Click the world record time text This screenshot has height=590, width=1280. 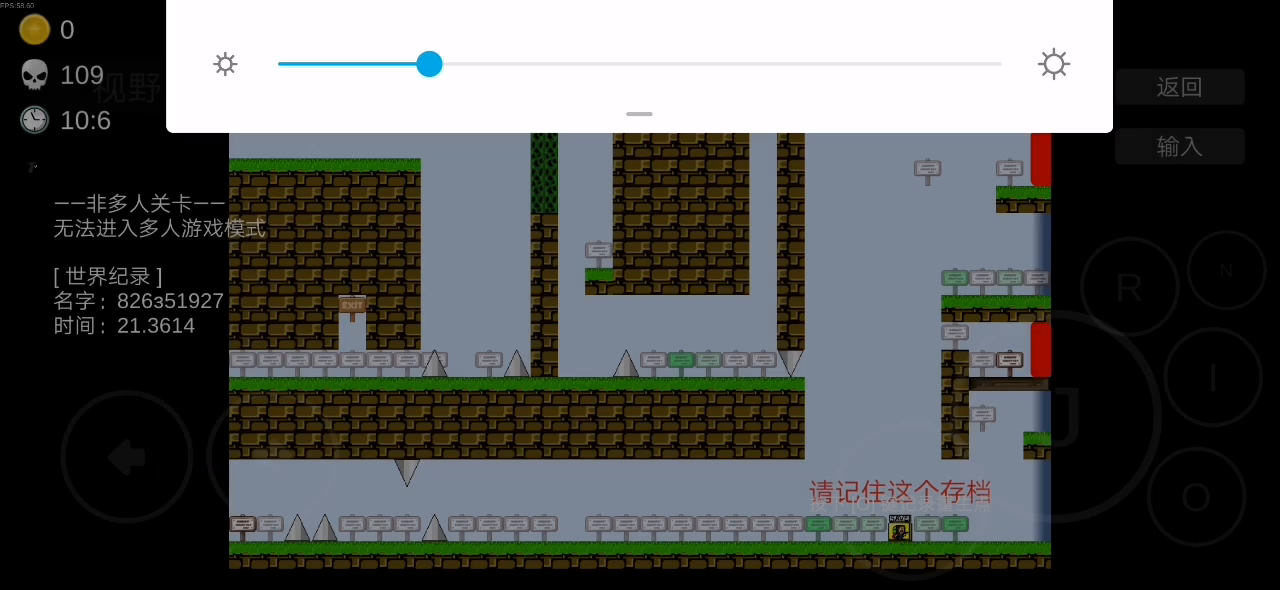point(124,326)
